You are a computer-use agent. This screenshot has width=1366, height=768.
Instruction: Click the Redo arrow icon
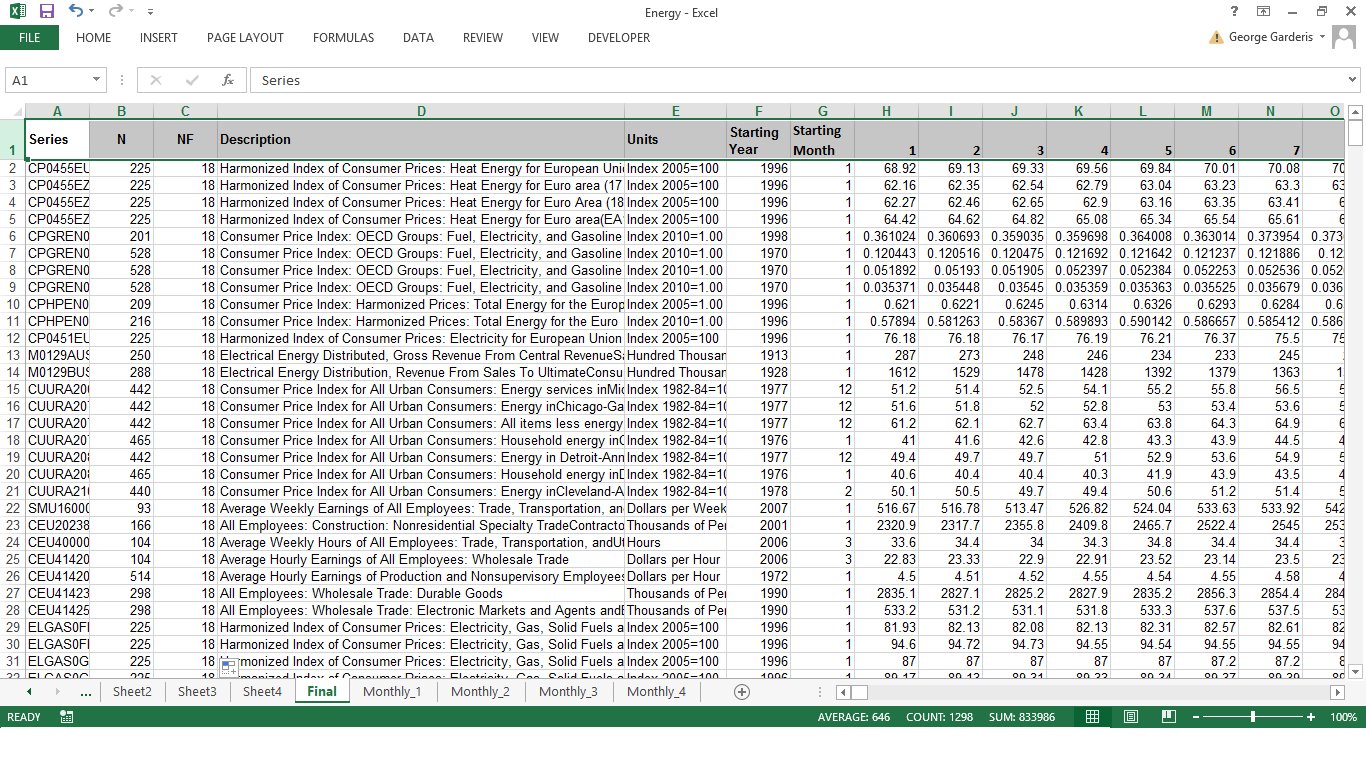pos(115,11)
